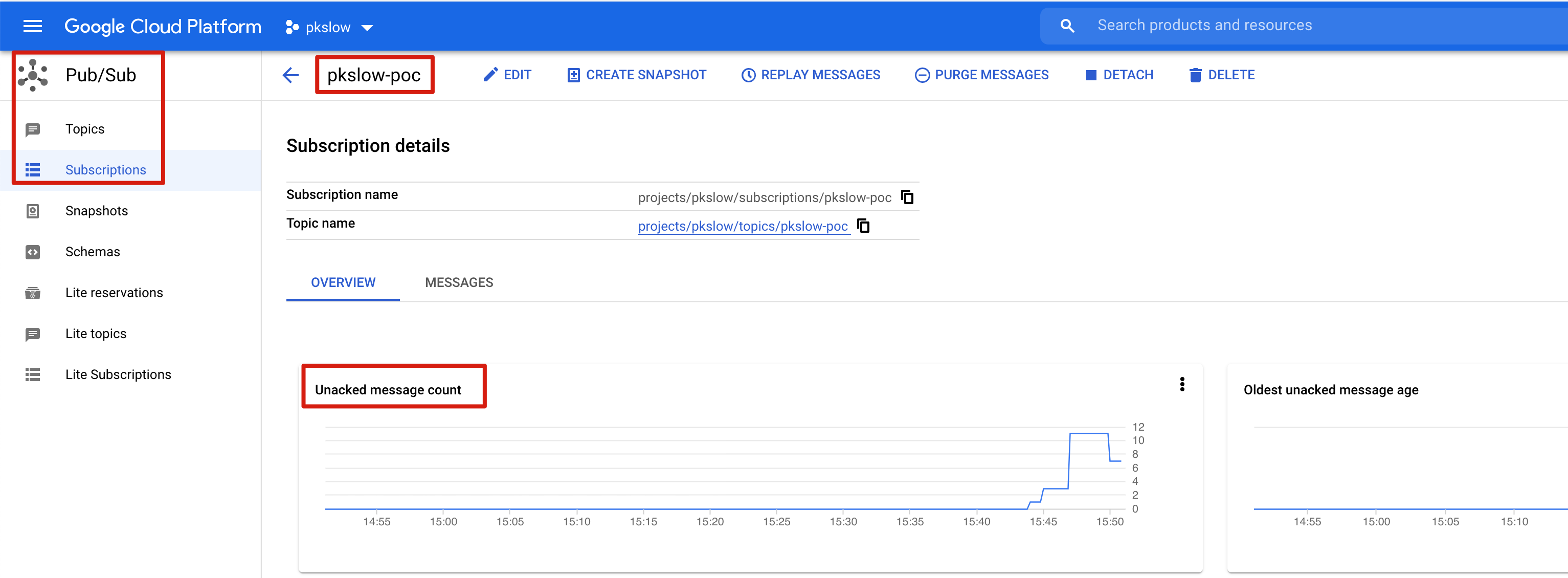Open the pkslow project selector dropdown

[x=329, y=28]
